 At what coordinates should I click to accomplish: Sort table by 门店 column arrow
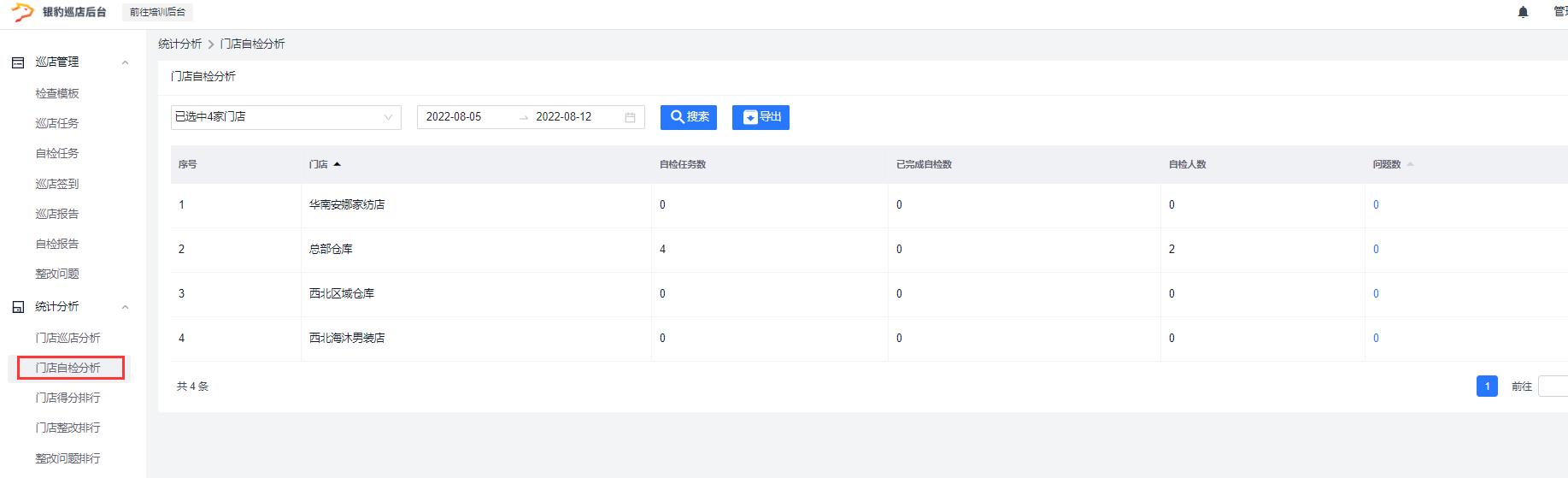pyautogui.click(x=338, y=164)
